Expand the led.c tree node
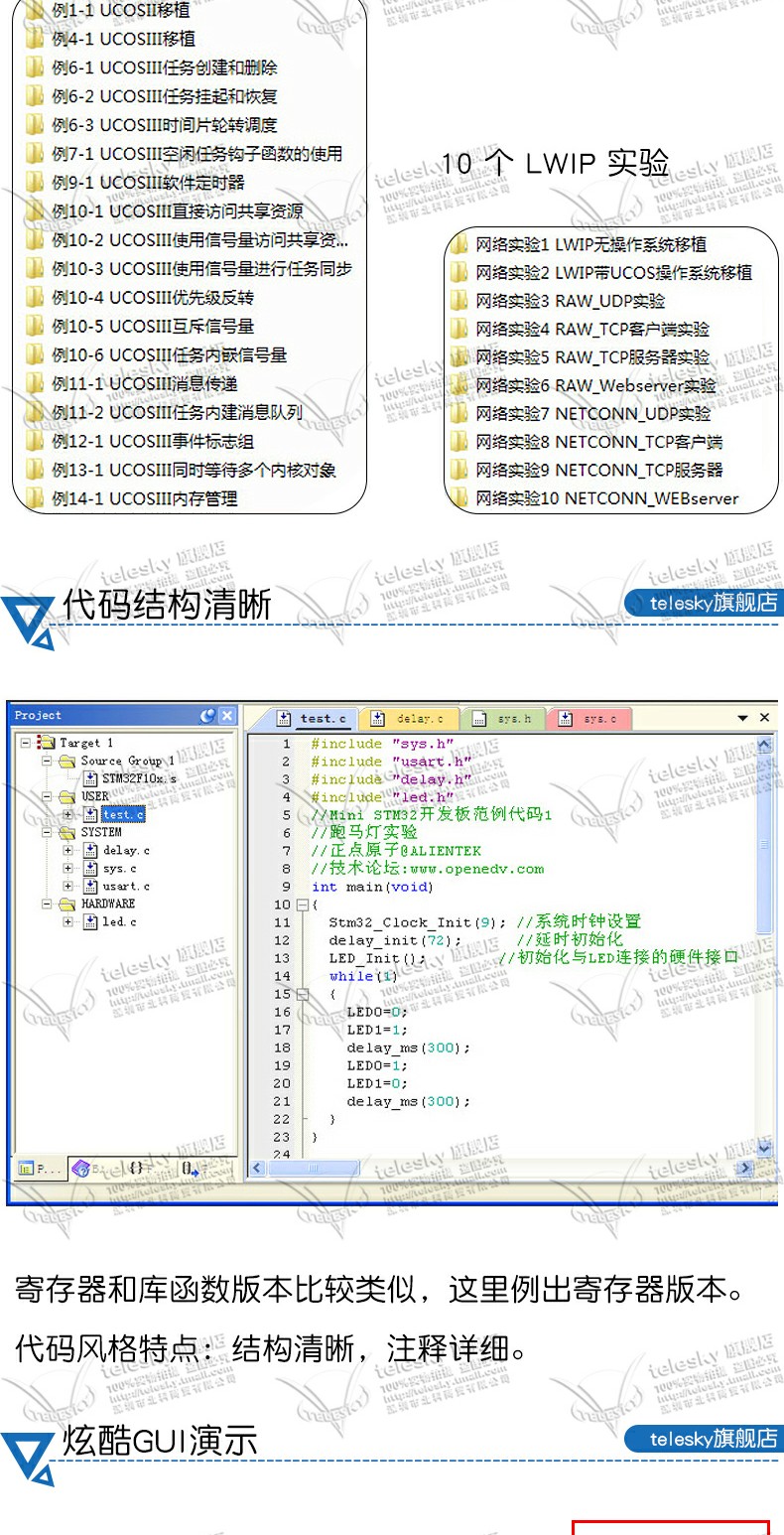The image size is (784, 1535). coord(68,922)
